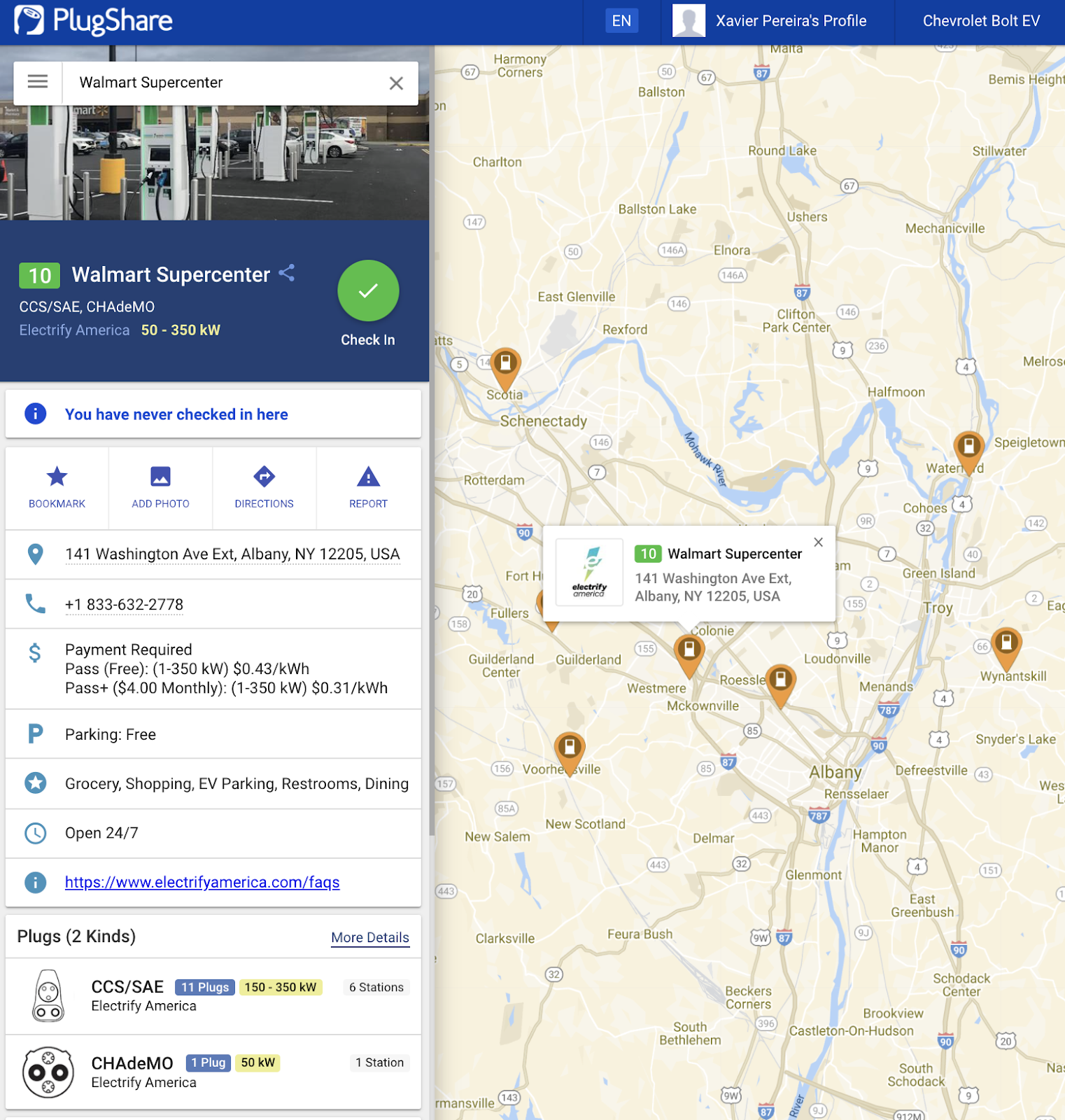
Task: Click the parking P icon
Action: 35,734
